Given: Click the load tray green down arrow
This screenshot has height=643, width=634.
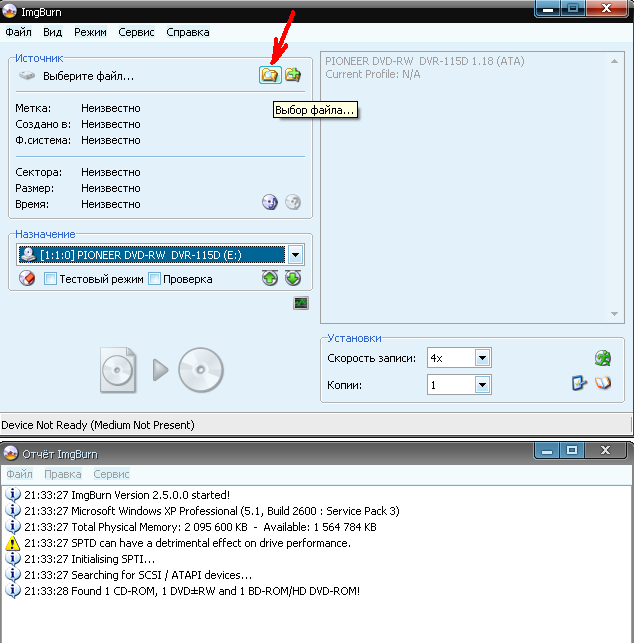Looking at the screenshot, I should pos(293,278).
